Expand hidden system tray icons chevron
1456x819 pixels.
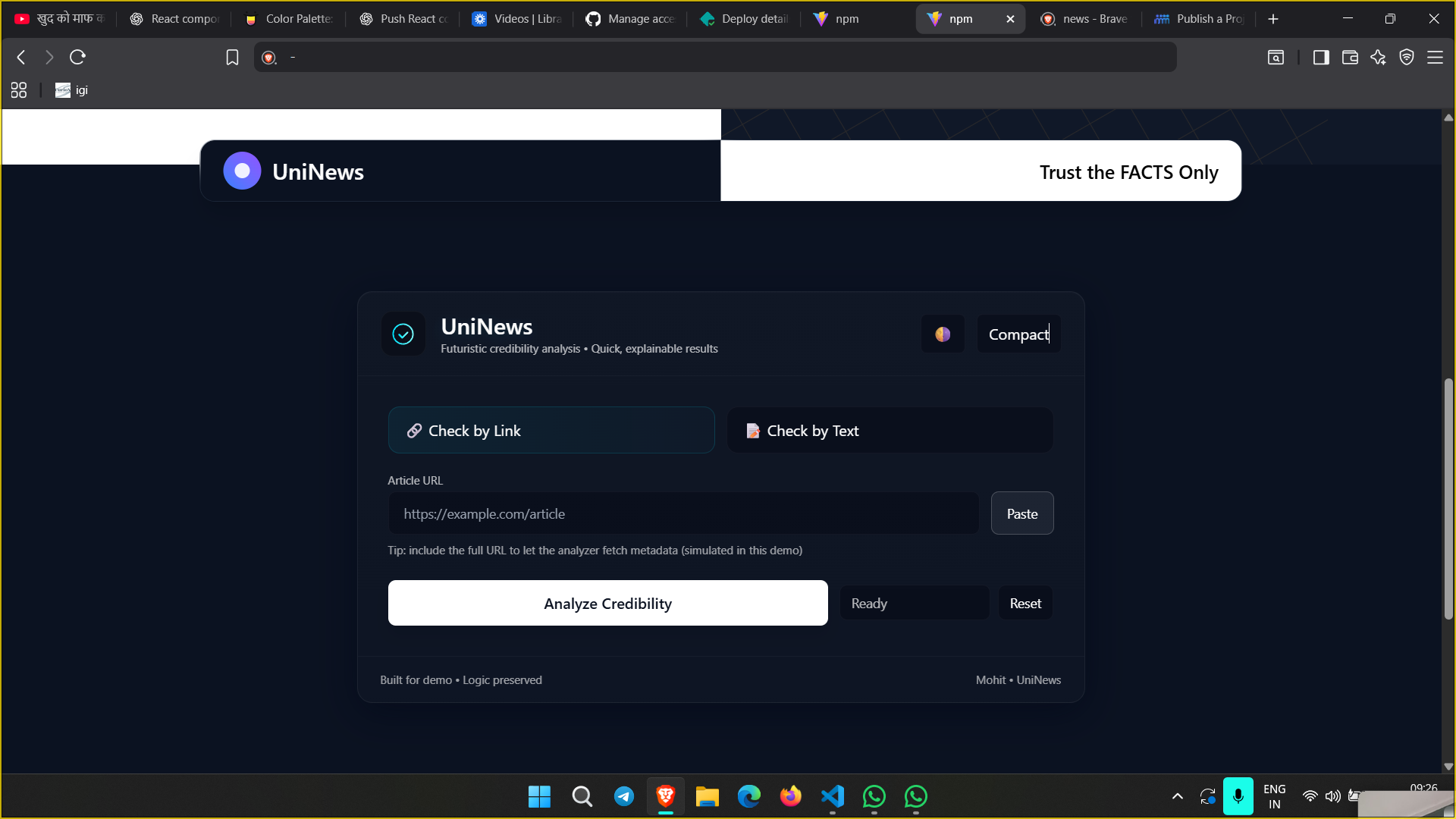[x=1177, y=796]
